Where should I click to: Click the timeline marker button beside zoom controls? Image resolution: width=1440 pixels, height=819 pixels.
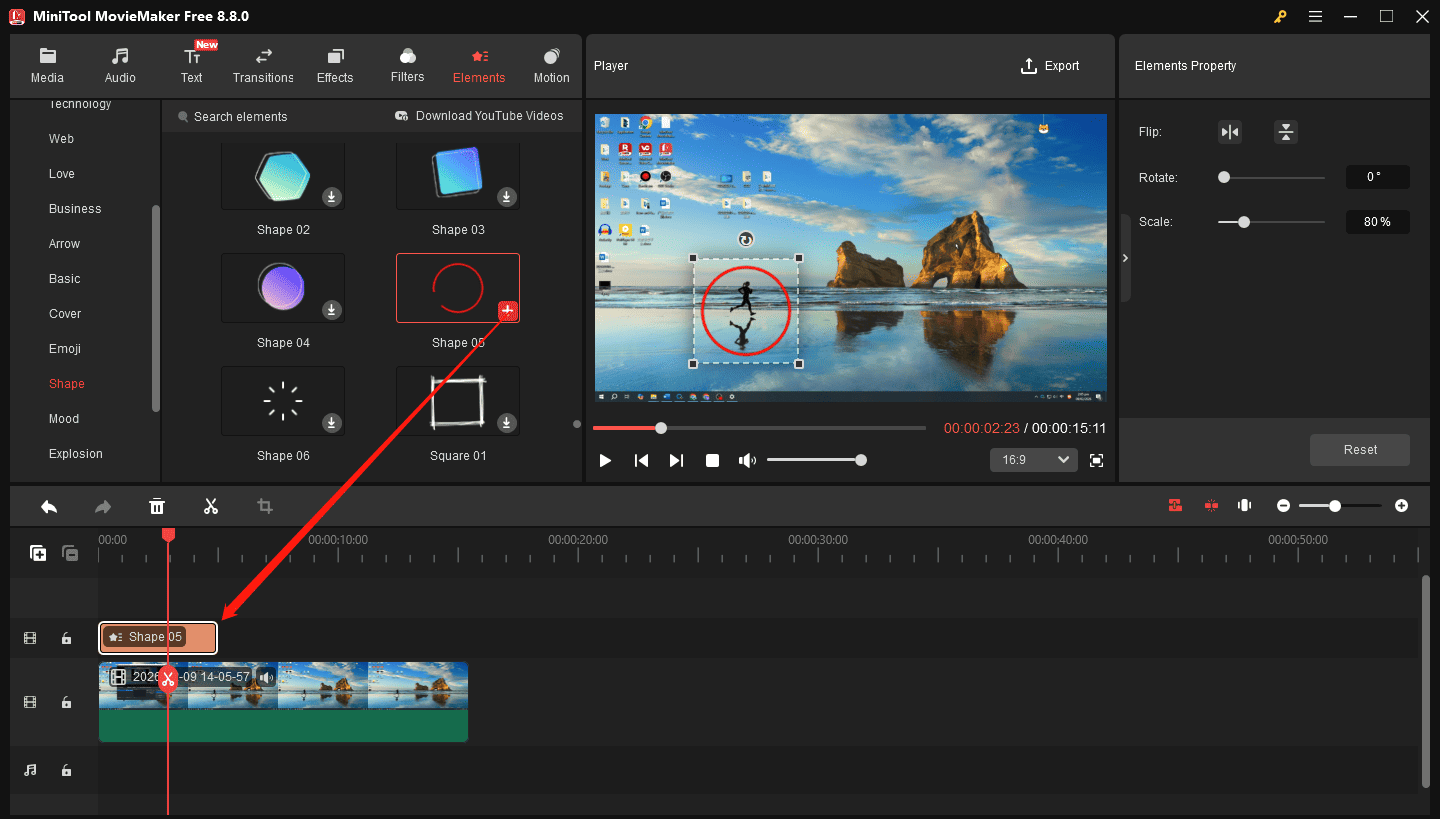click(x=1245, y=506)
